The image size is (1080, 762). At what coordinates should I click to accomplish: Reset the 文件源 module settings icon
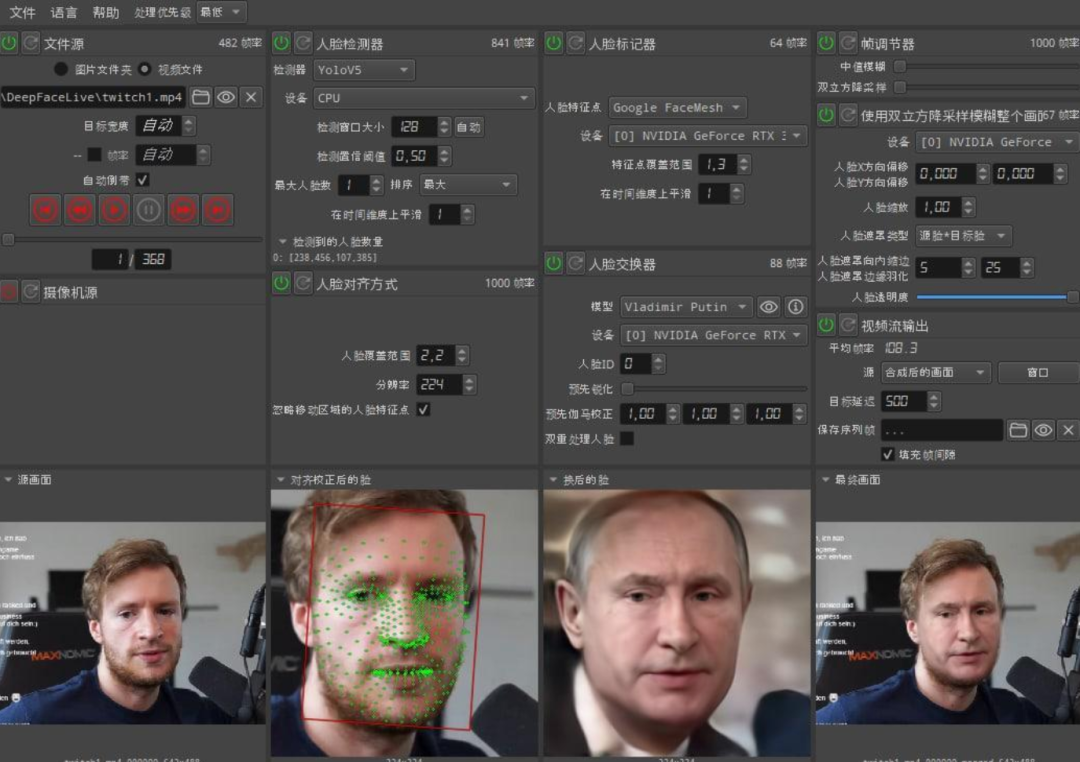pyautogui.click(x=31, y=43)
